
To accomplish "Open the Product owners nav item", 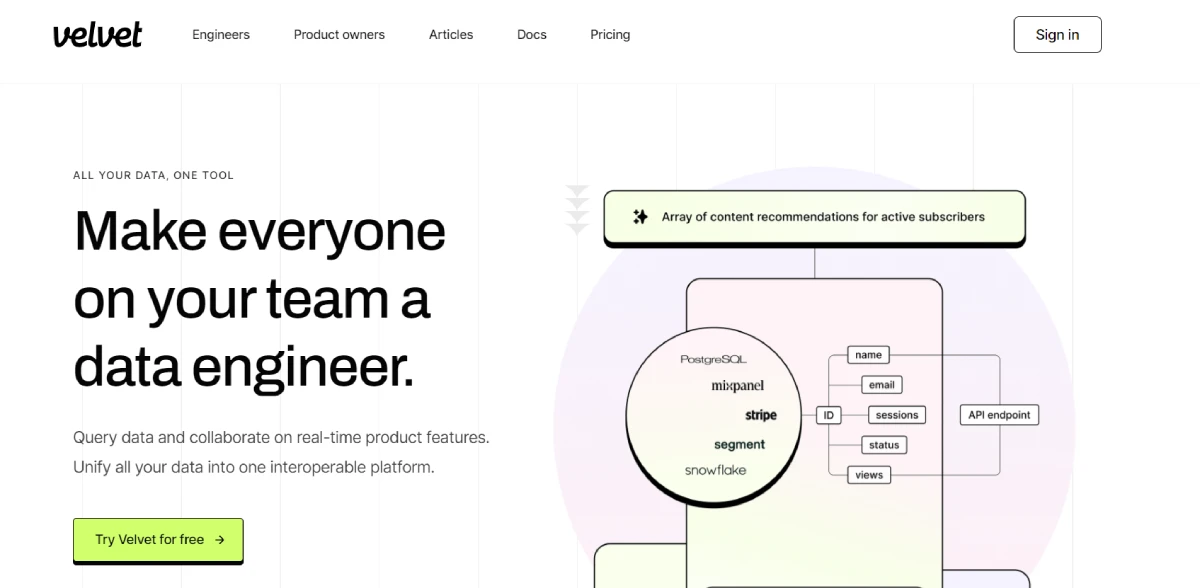I will pos(339,34).
